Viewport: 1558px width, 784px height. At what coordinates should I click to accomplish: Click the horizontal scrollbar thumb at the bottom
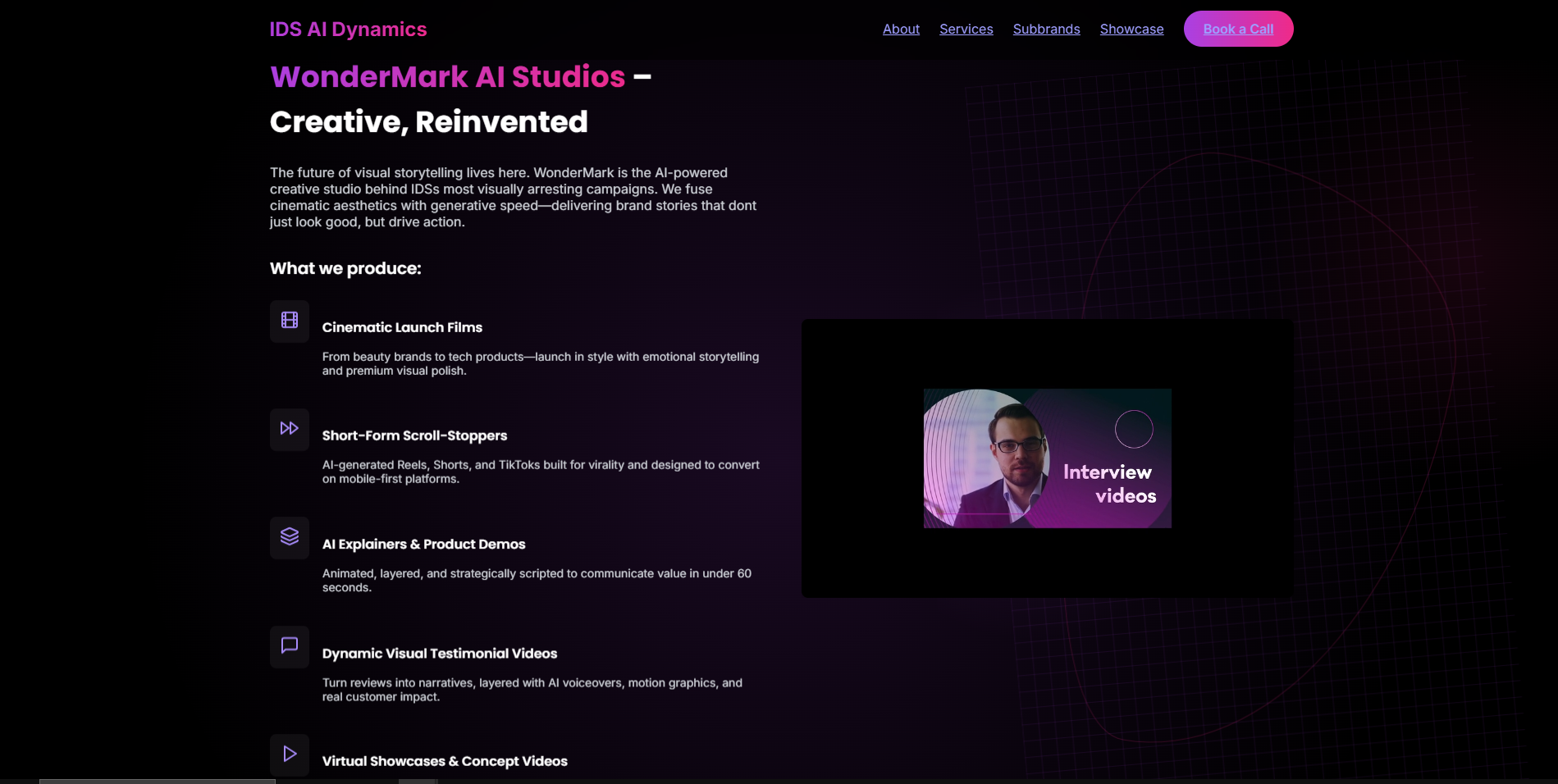(x=157, y=781)
